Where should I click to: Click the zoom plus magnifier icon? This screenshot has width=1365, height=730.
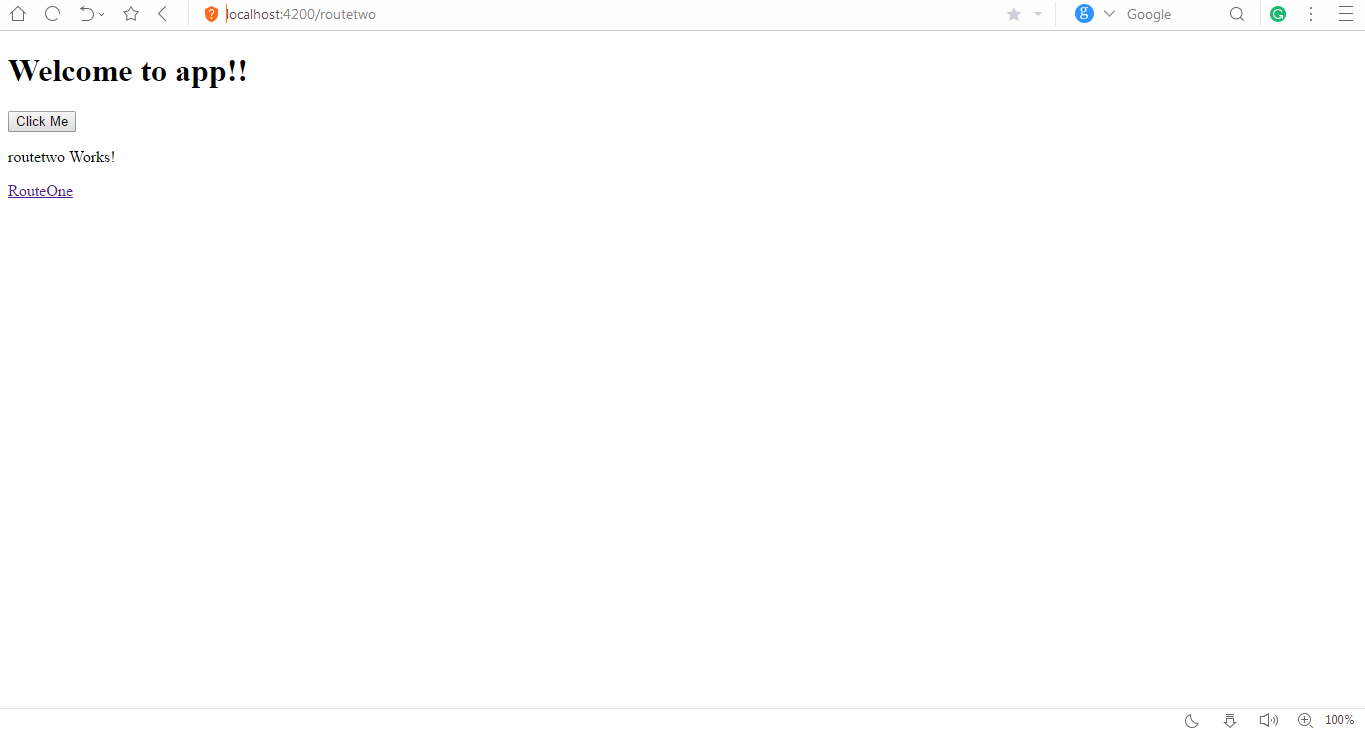pyautogui.click(x=1305, y=720)
